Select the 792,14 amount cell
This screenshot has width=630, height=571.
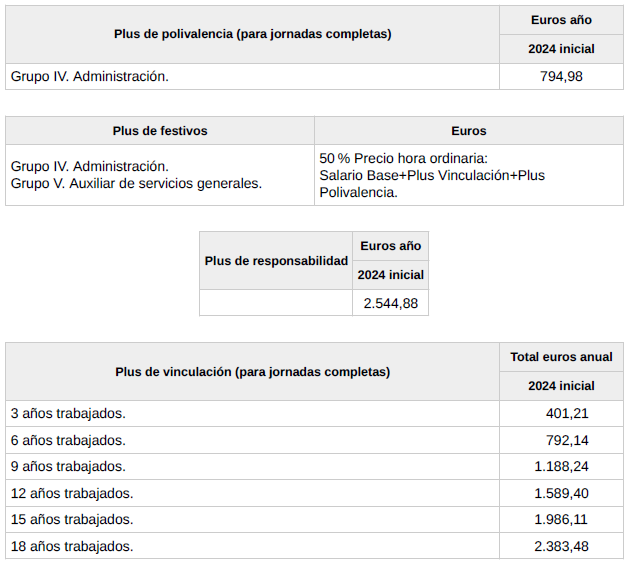567,440
